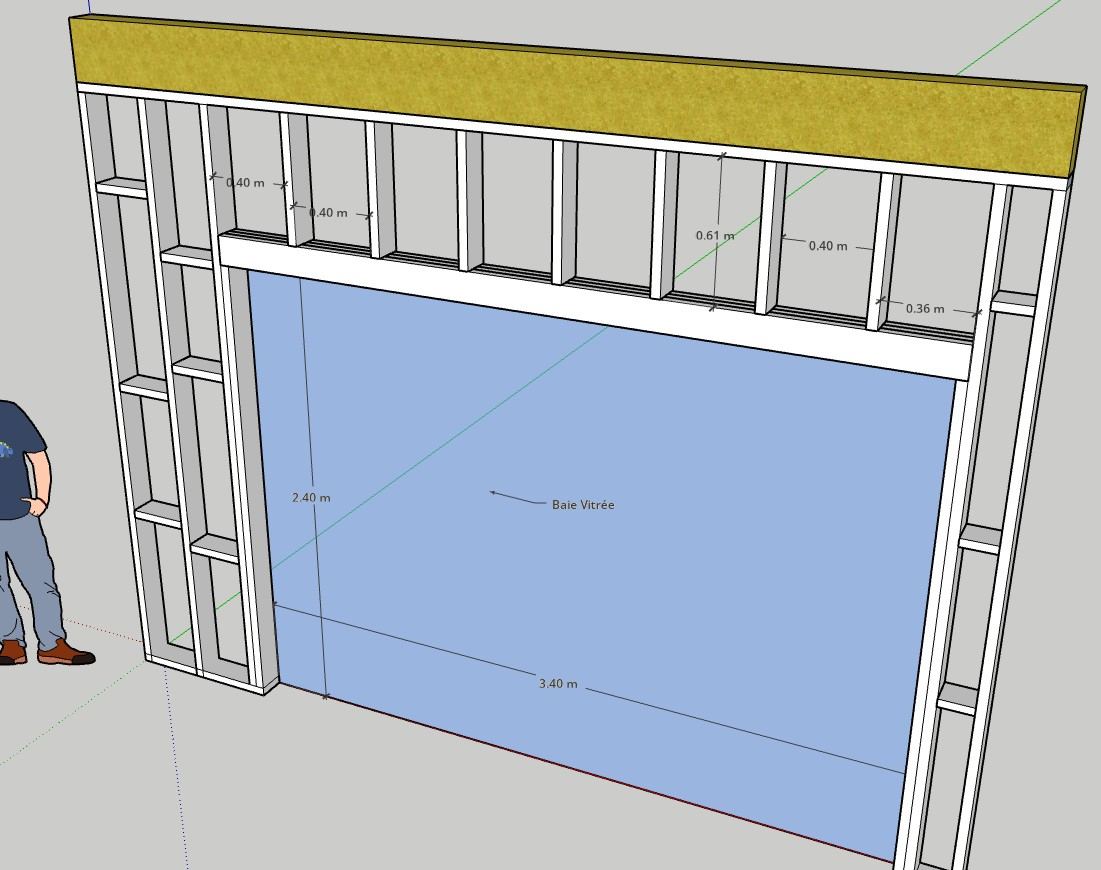Image resolution: width=1101 pixels, height=870 pixels.
Task: Pick the 0.36 m dimension label
Action: [x=924, y=309]
